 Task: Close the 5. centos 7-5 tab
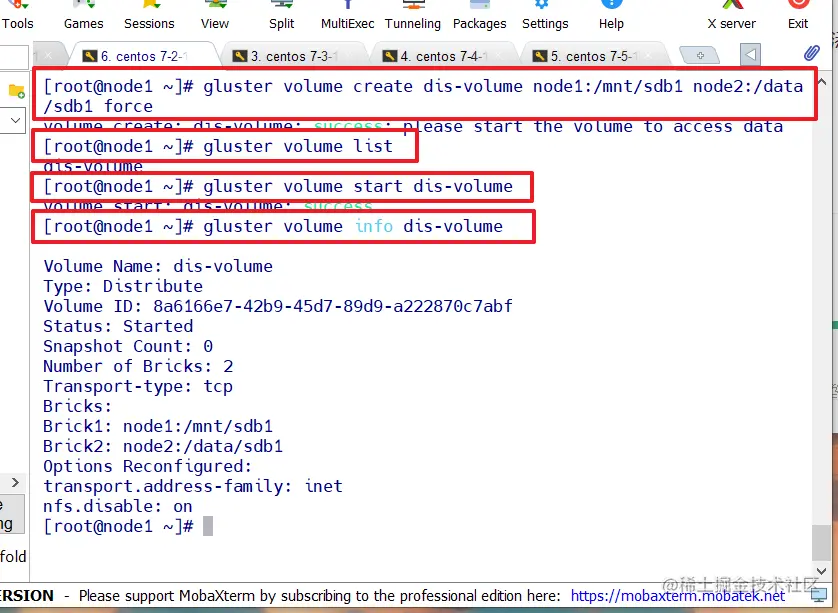pos(648,56)
